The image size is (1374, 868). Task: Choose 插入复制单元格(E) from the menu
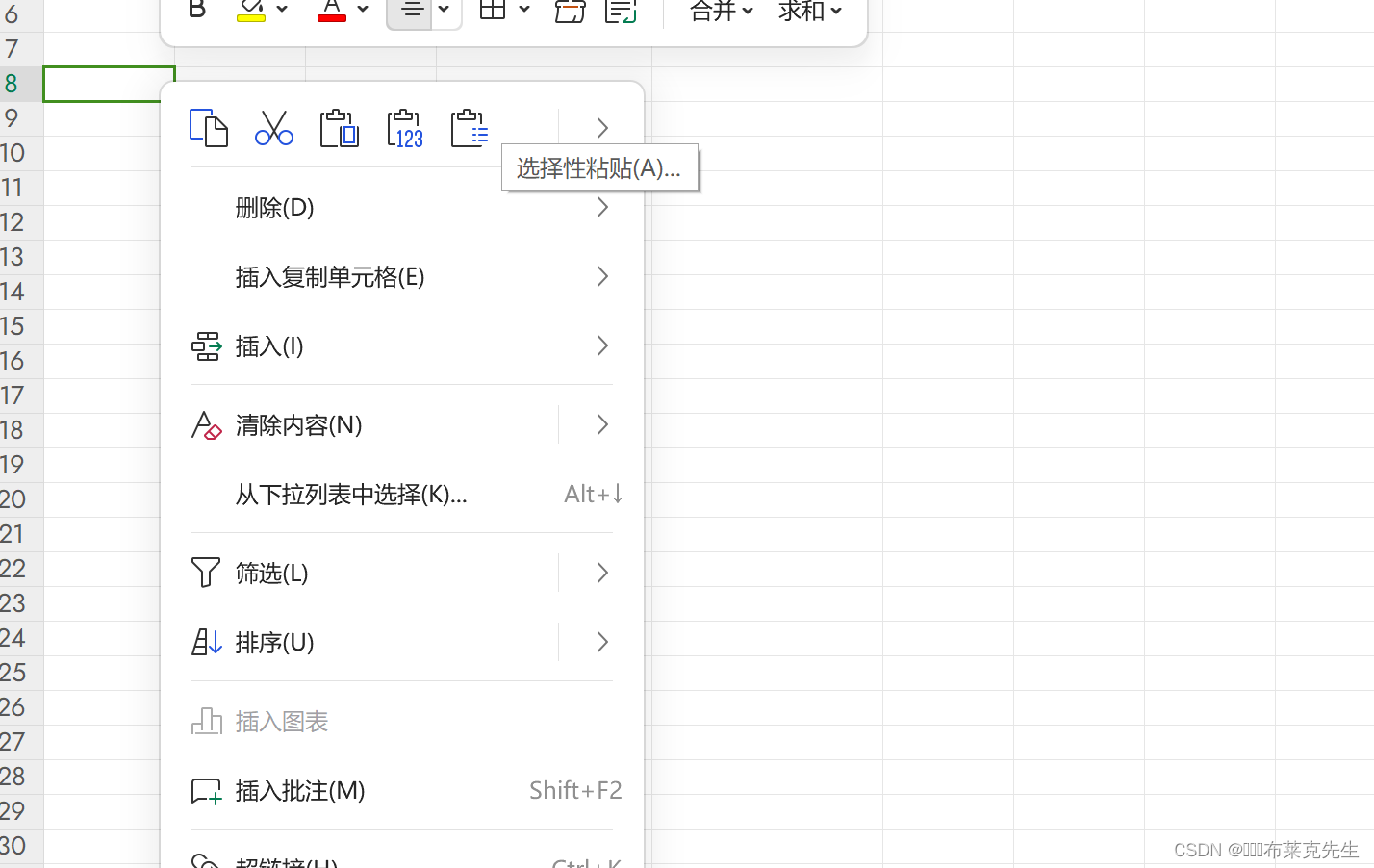click(x=402, y=277)
